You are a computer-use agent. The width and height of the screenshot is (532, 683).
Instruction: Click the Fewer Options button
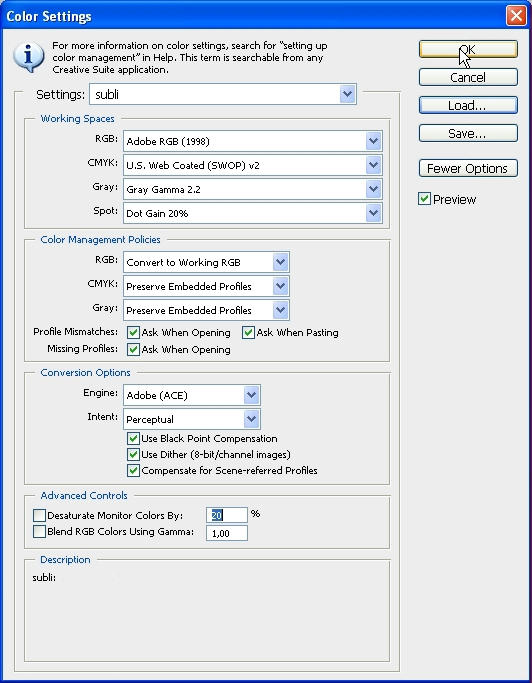tap(468, 168)
